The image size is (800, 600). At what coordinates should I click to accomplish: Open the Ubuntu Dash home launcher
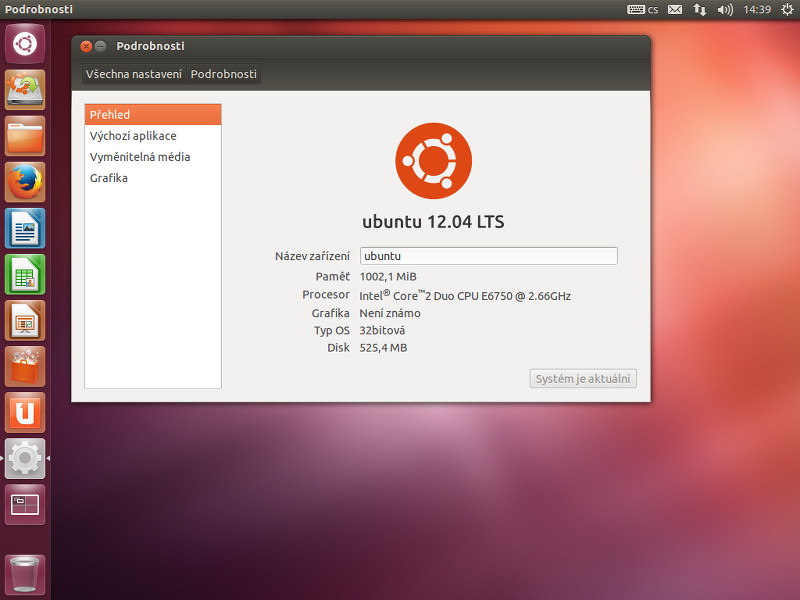point(25,43)
